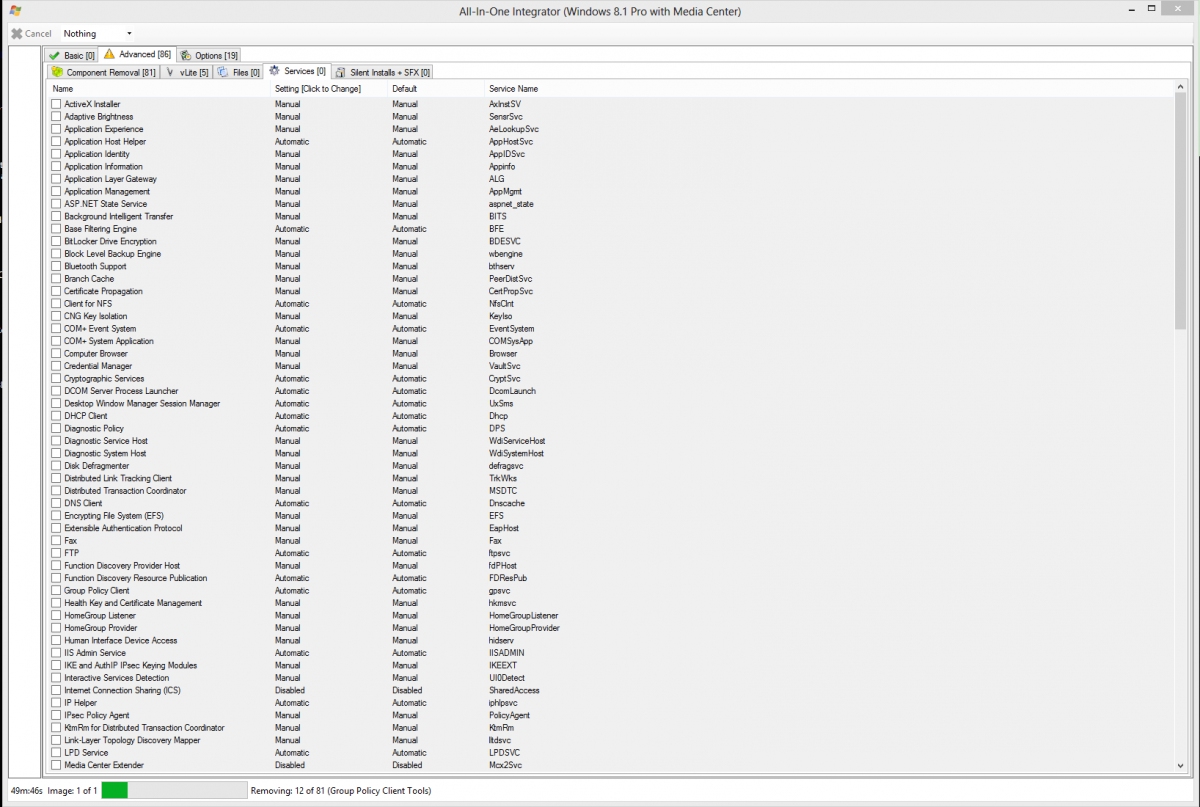Click the scrollbar up arrow
The width and height of the screenshot is (1200, 807).
click(x=1181, y=88)
